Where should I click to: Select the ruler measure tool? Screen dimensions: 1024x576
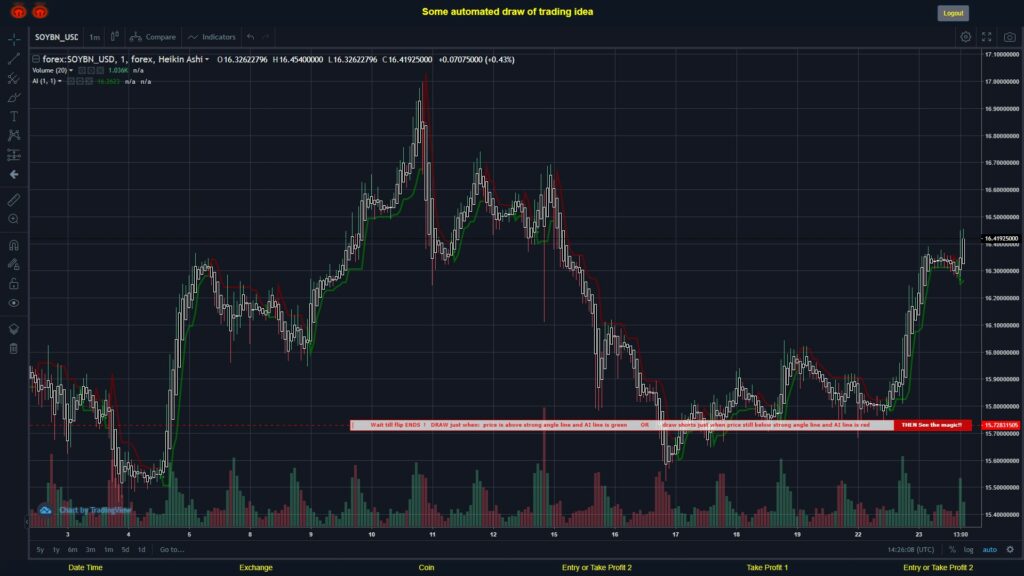click(14, 200)
